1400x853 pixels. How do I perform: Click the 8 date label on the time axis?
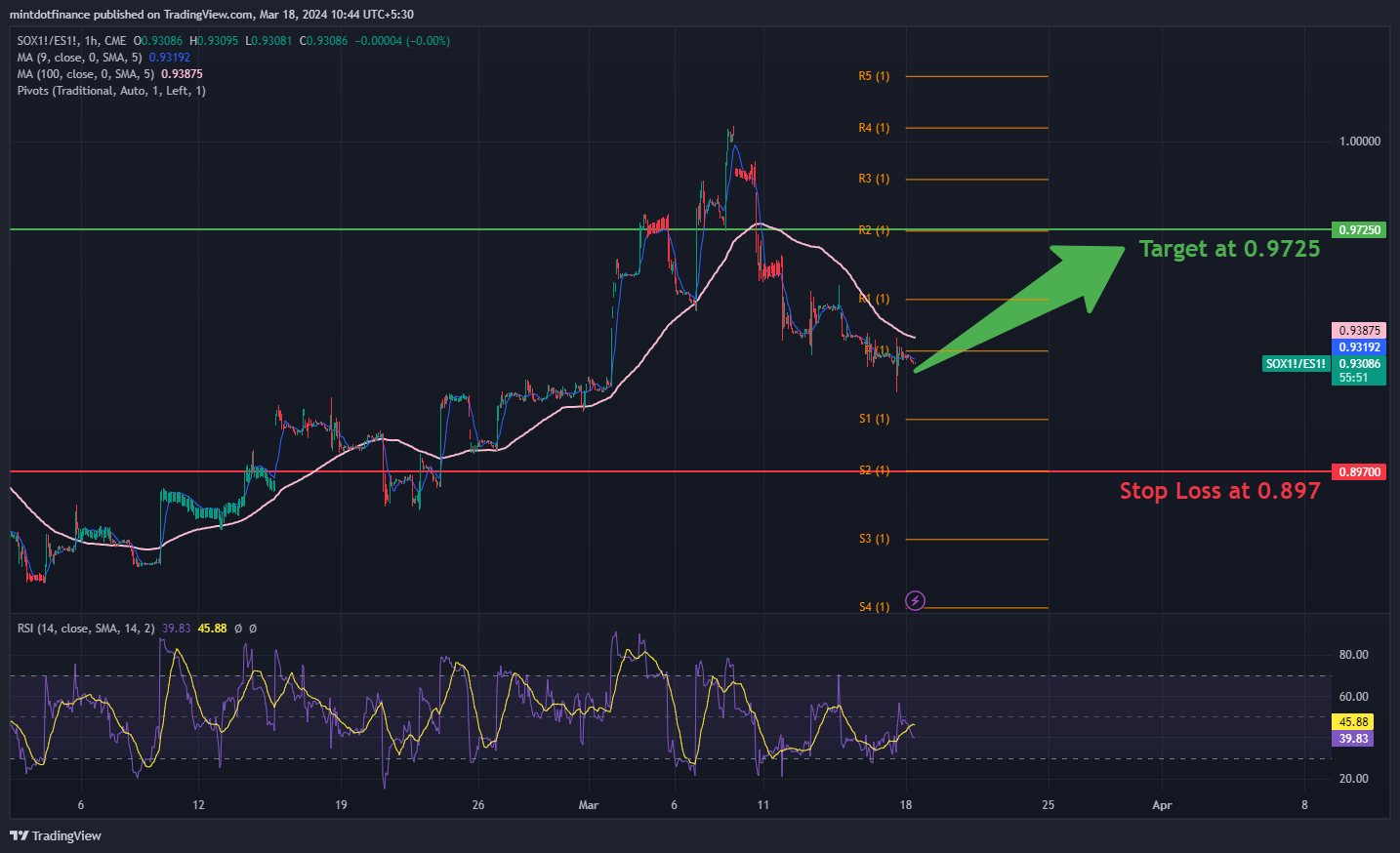point(1304,805)
